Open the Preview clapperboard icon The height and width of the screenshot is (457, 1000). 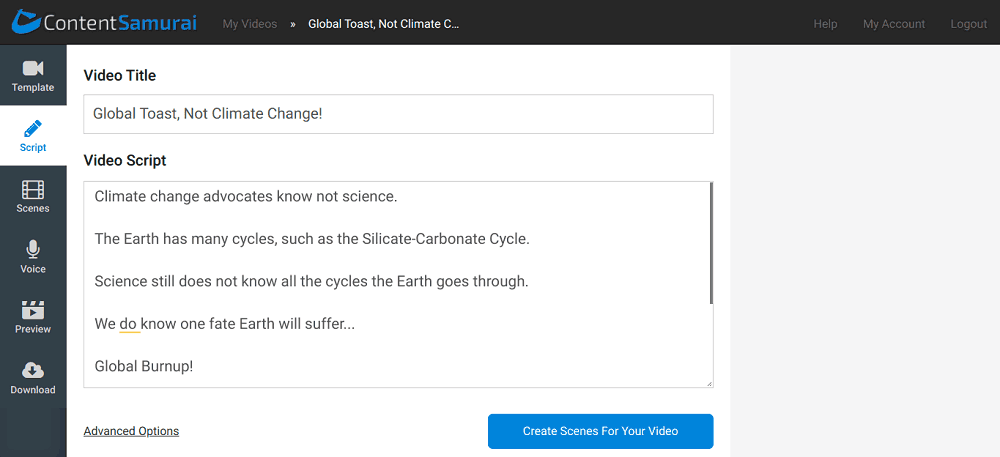click(x=33, y=311)
